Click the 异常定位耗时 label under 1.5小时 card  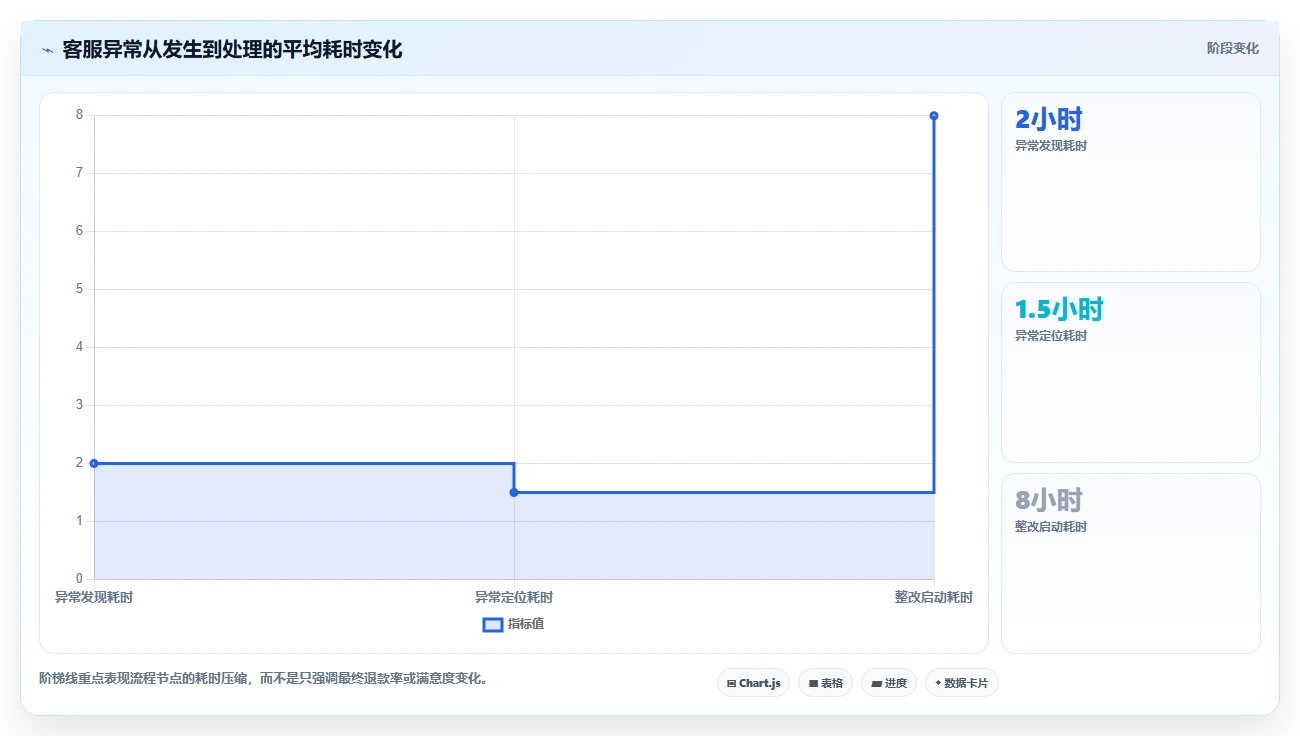coord(1051,336)
